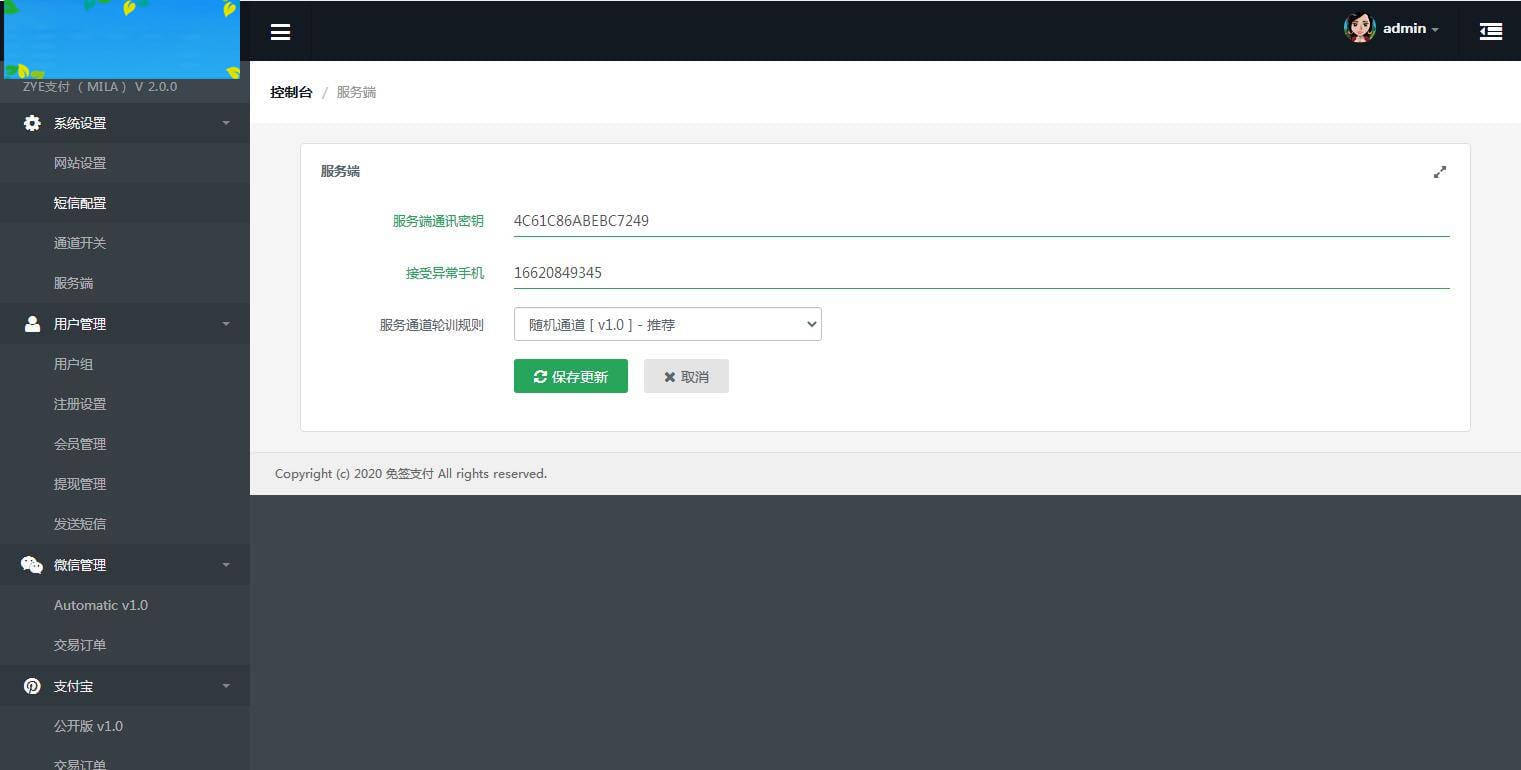Navigate to 控制台 breadcrumb link

[291, 92]
